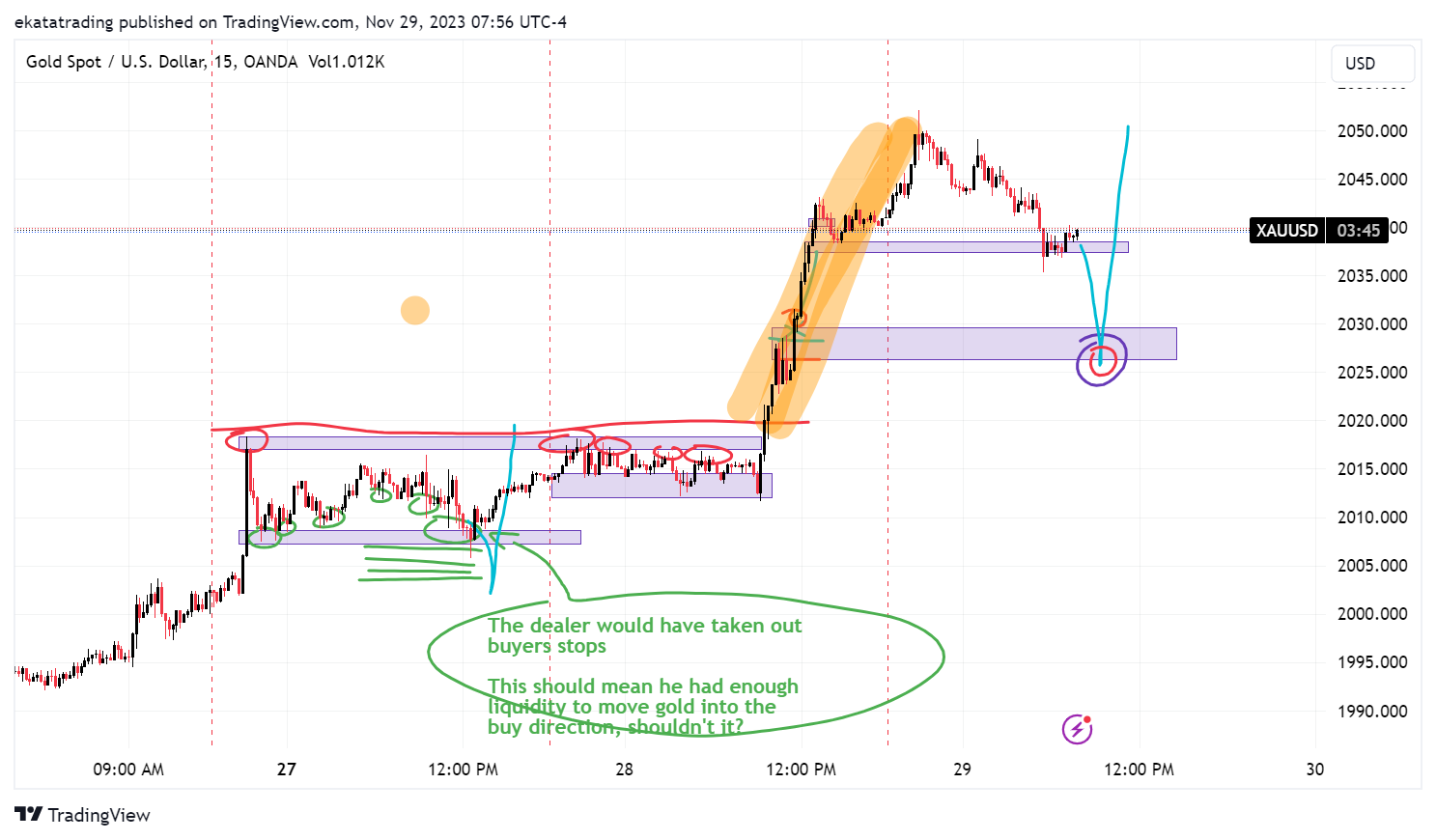Viewport: 1436px width, 840px height.
Task: Open the USD currency selector
Action: [1372, 64]
